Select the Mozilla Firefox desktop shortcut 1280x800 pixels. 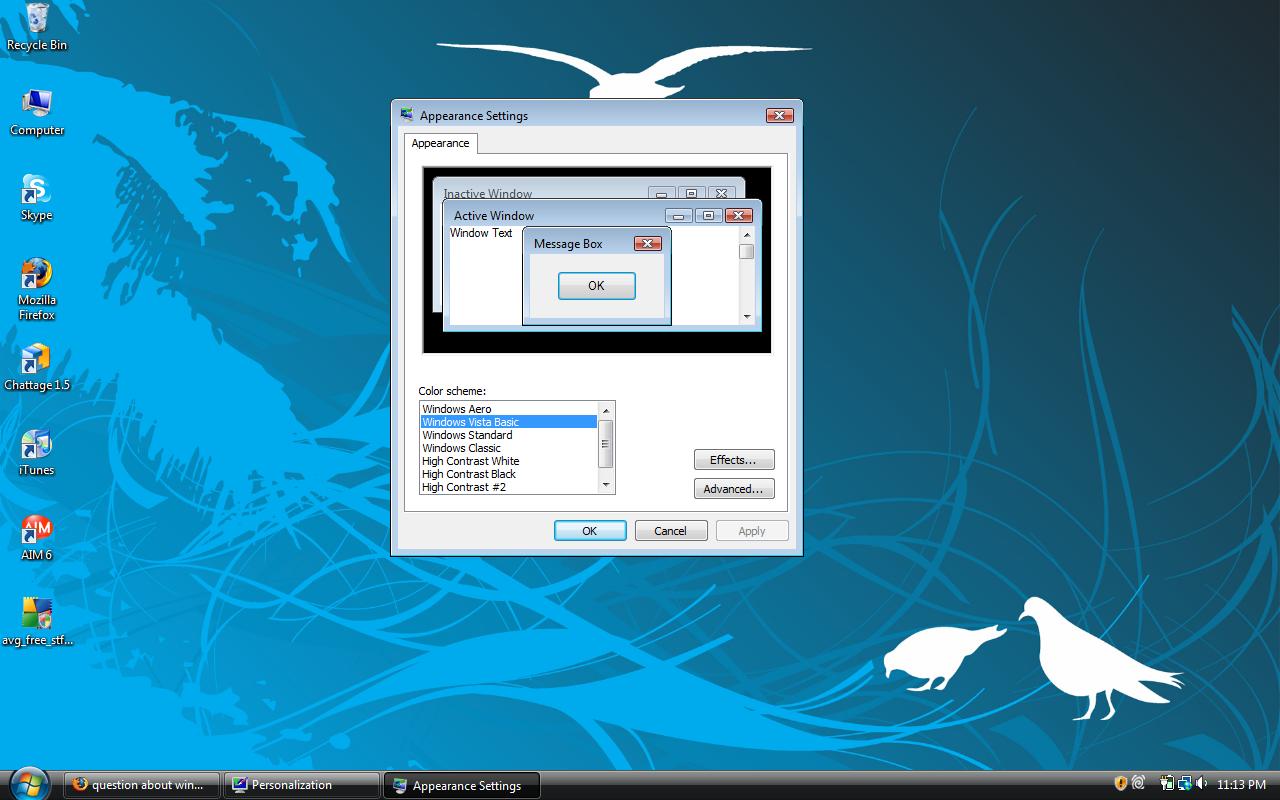point(37,290)
